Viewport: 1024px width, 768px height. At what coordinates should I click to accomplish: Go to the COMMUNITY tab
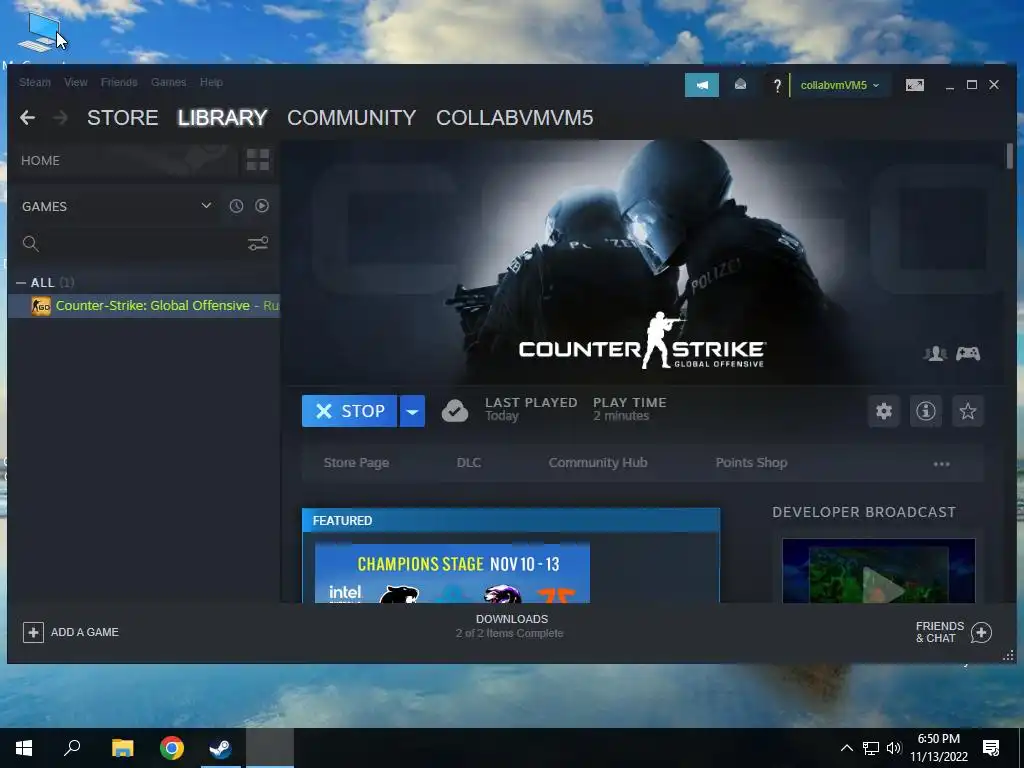point(351,118)
